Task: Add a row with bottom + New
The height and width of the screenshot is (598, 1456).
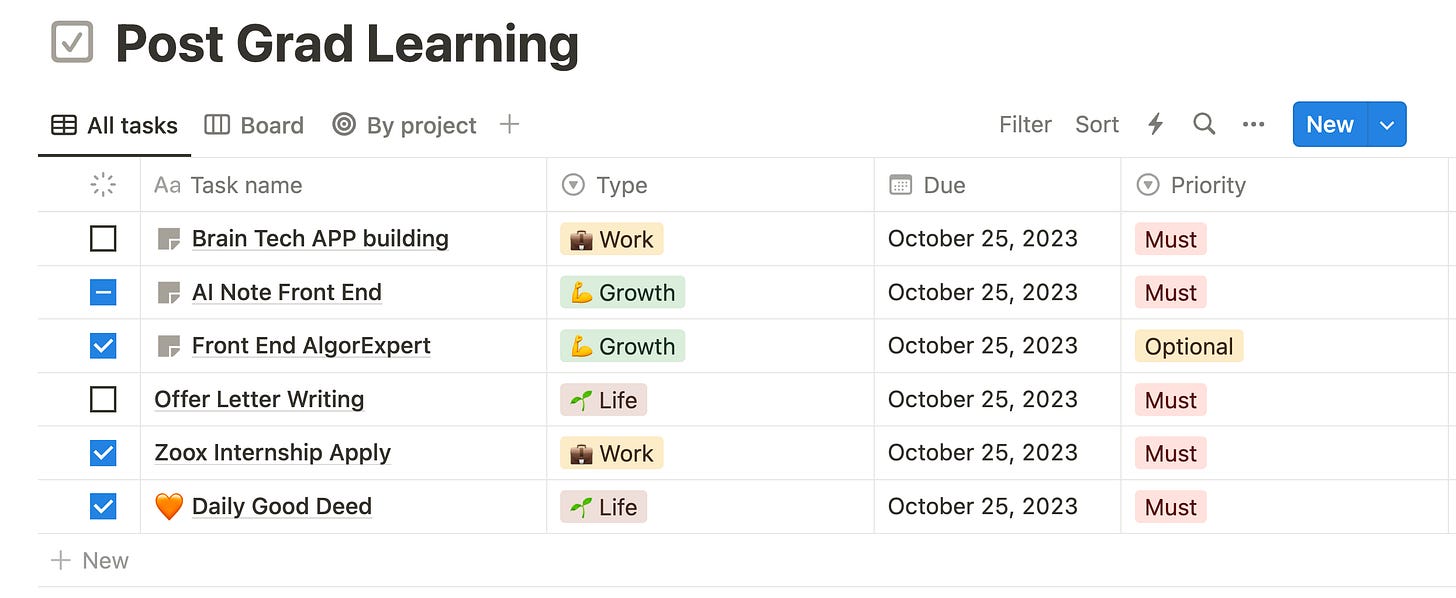Action: click(90, 560)
